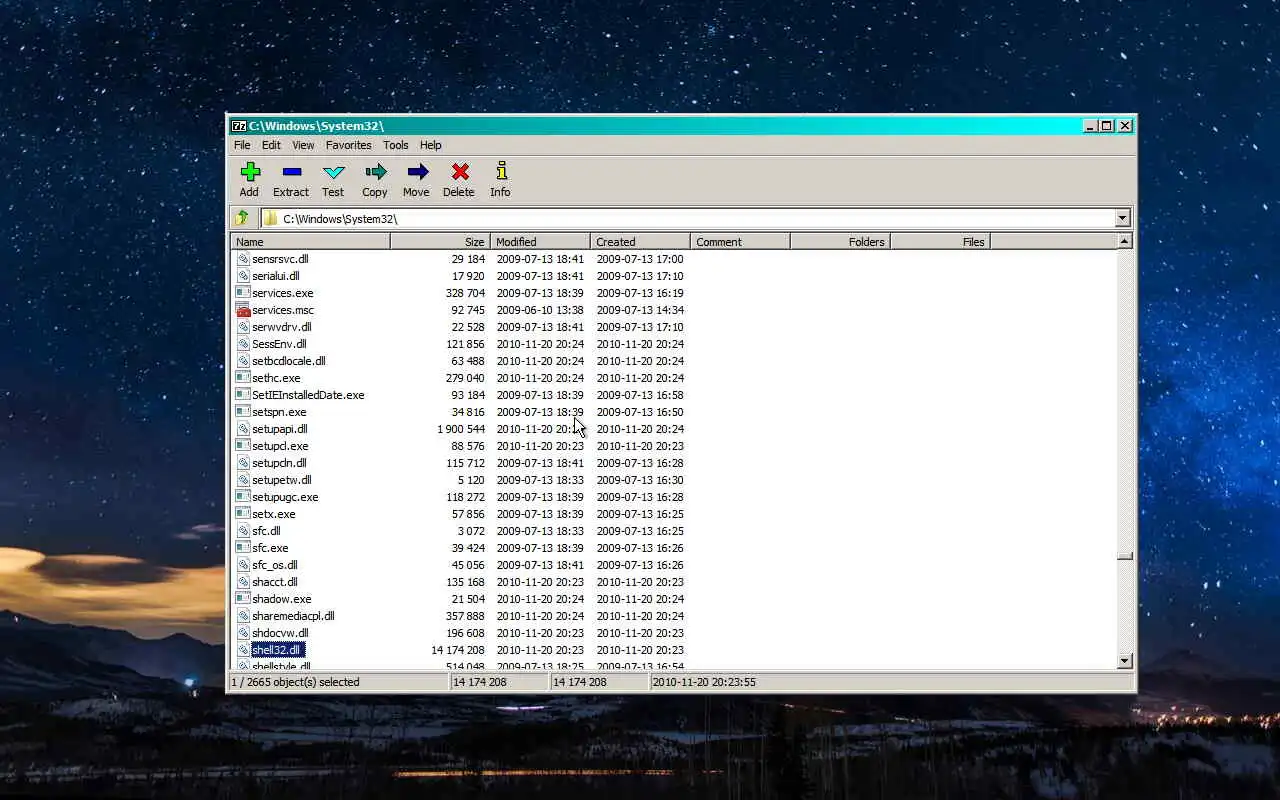Select the file setbcdlocale.dll
1280x800 pixels.
coord(288,361)
